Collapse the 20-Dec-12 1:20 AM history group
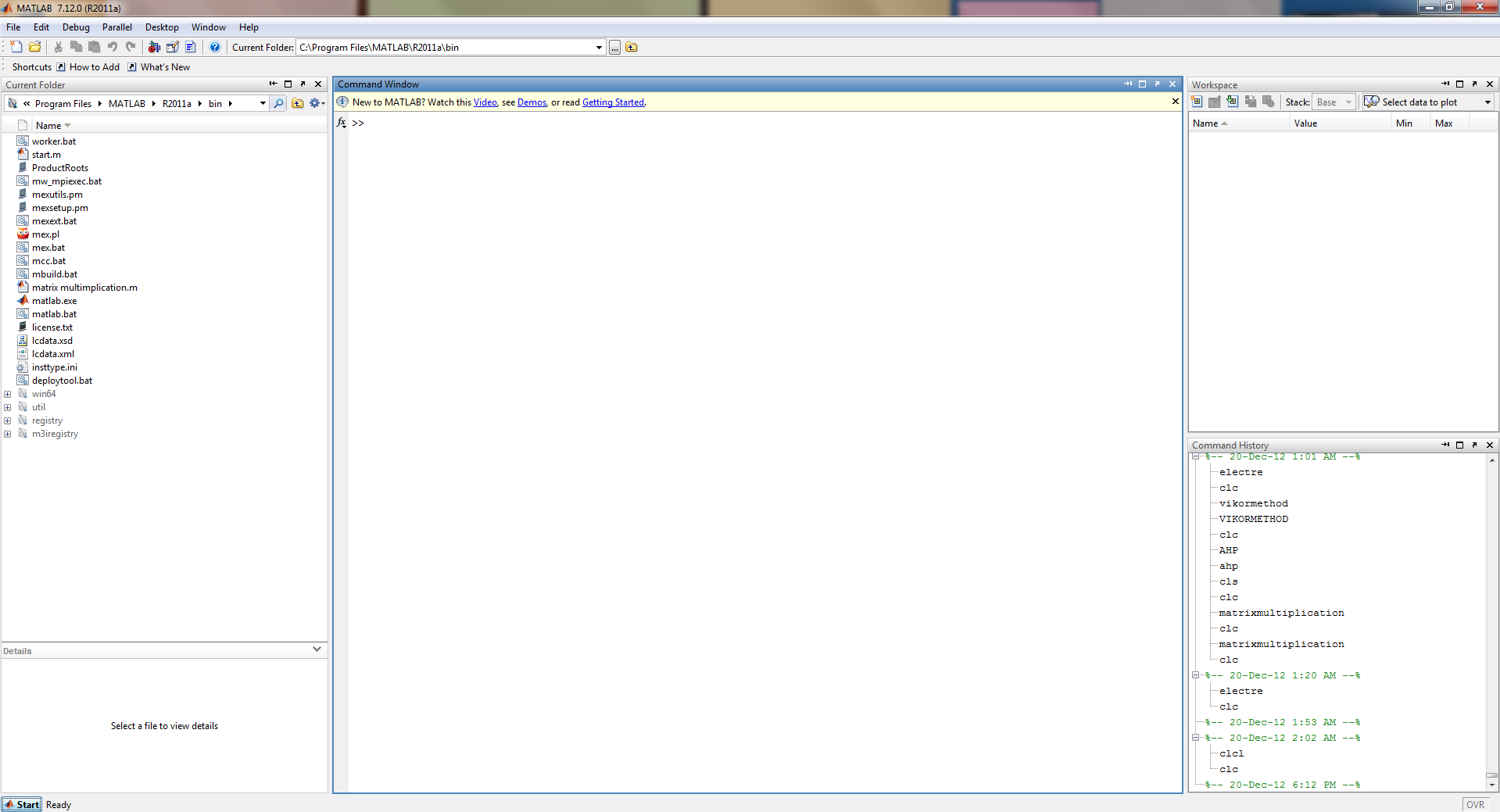 [x=1195, y=675]
